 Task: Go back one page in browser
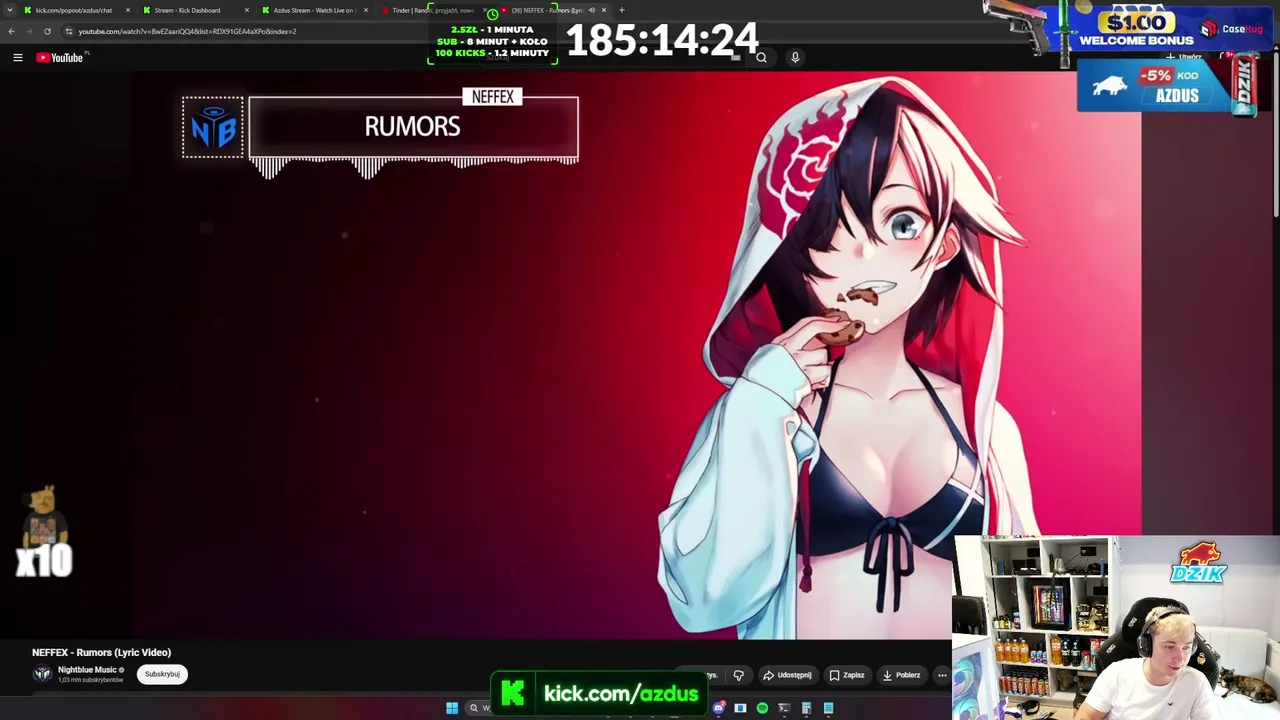(11, 31)
